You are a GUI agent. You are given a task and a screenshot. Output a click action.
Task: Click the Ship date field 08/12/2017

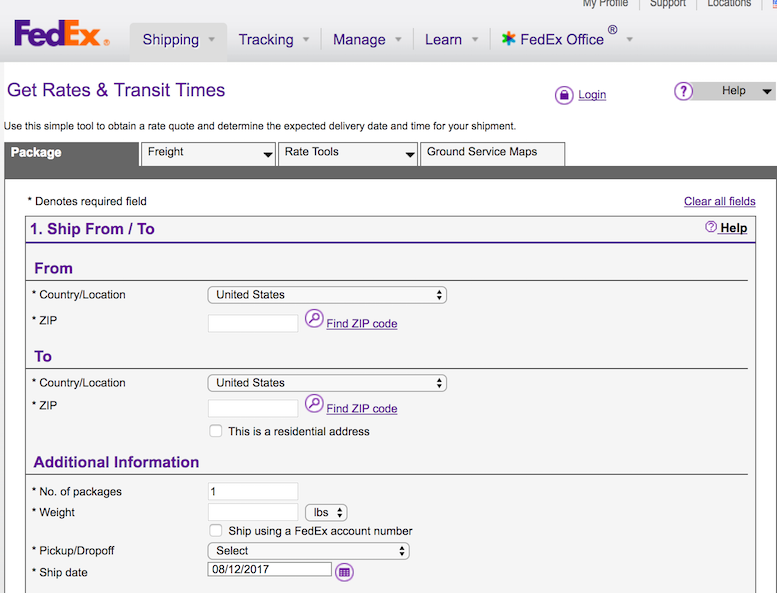click(x=270, y=569)
